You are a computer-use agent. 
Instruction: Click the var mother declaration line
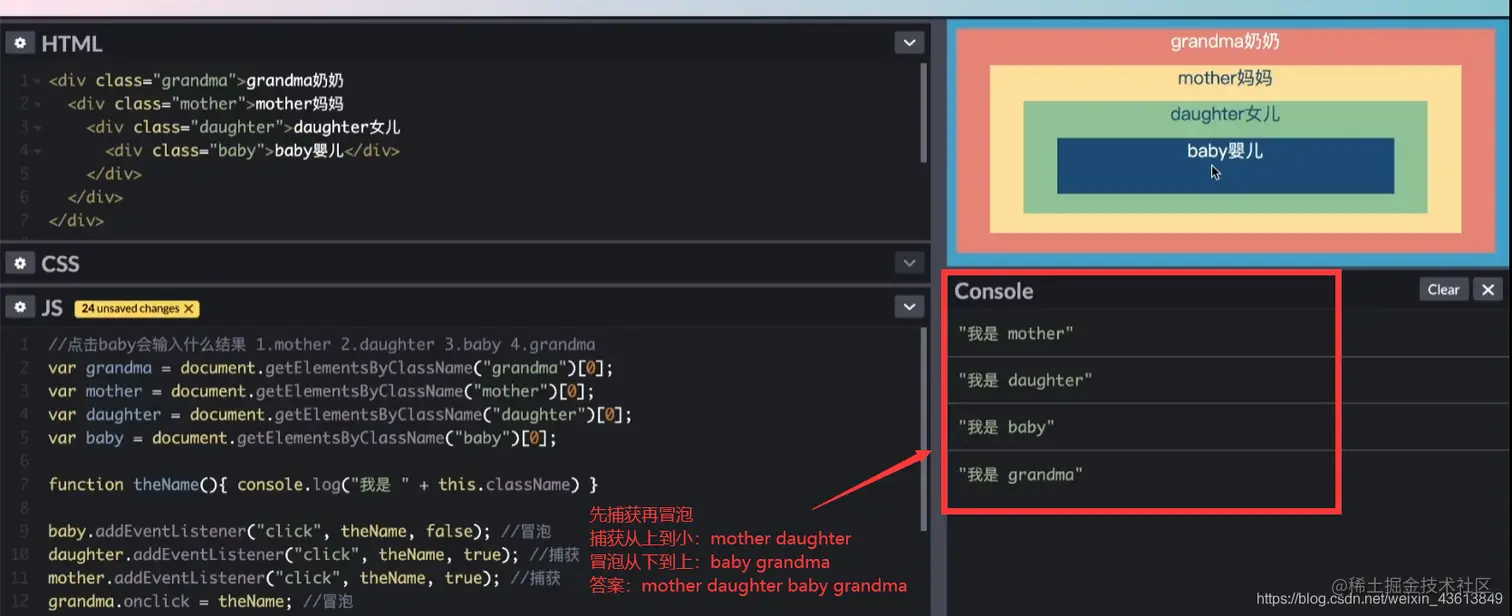pos(321,391)
